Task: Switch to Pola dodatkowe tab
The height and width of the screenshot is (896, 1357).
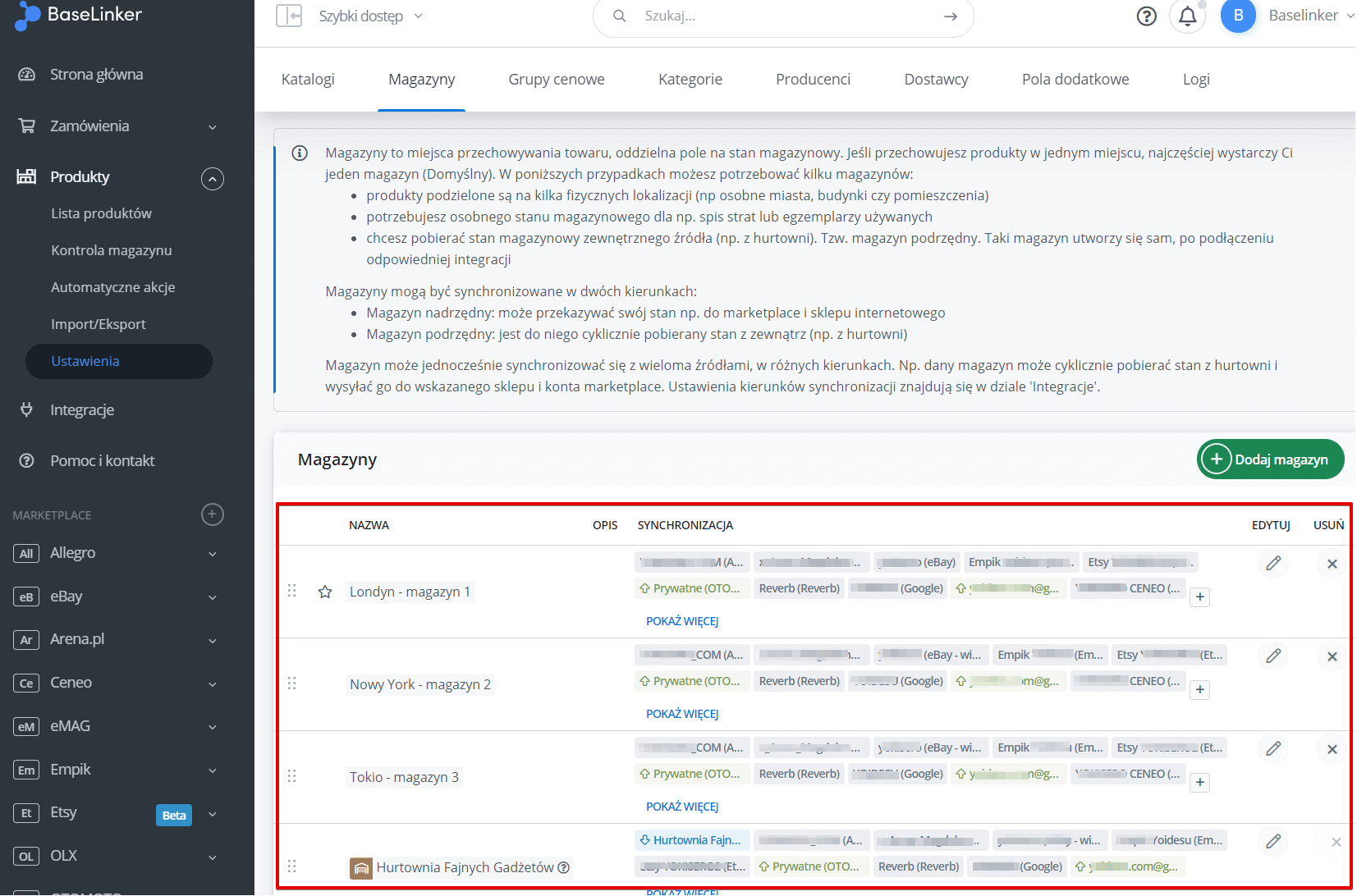Action: 1075,80
